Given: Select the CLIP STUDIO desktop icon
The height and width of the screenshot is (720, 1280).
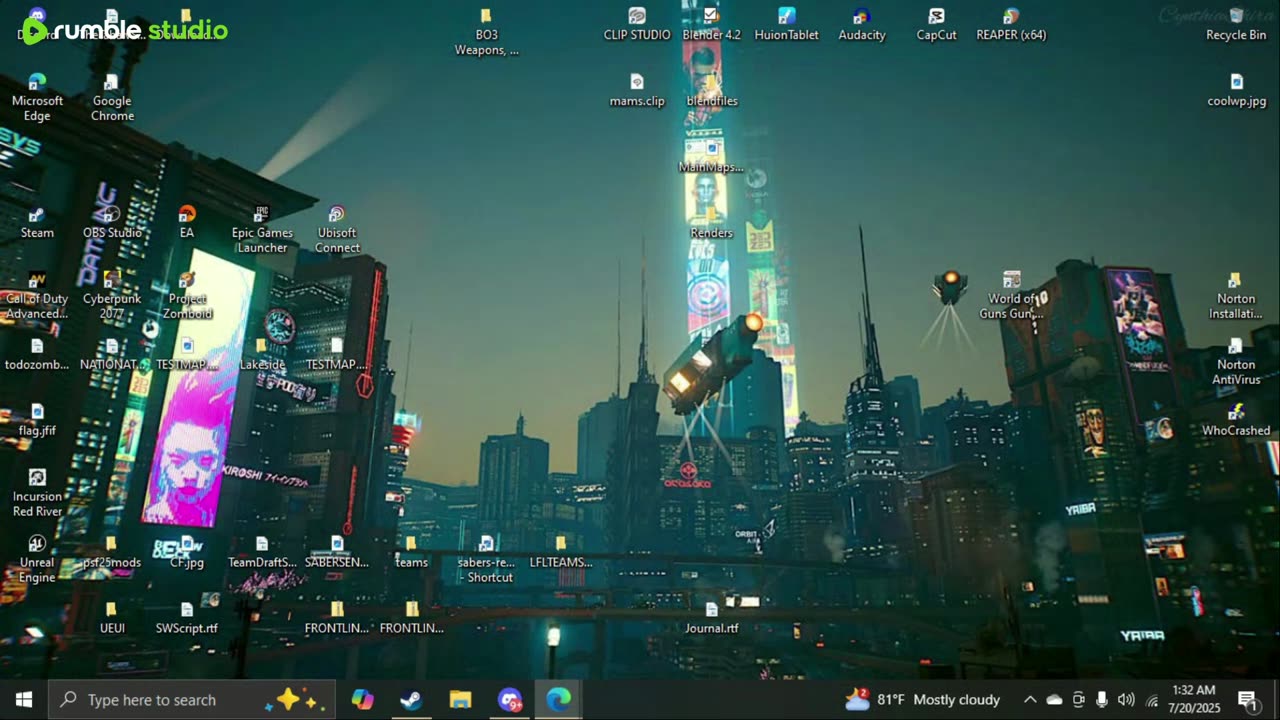Looking at the screenshot, I should point(637,24).
